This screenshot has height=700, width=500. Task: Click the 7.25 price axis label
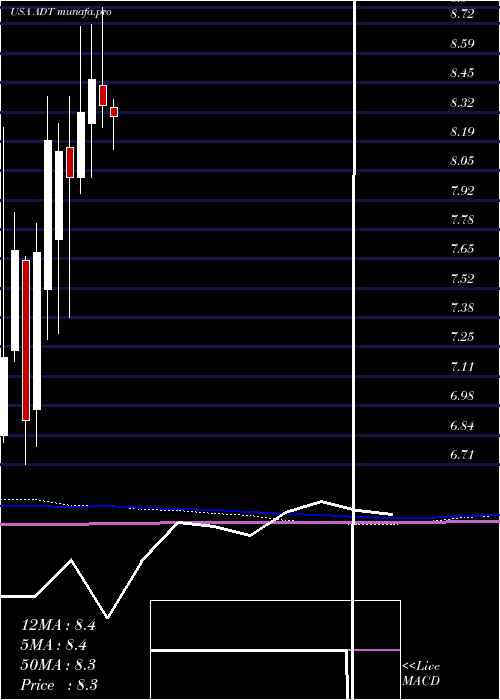coord(462,337)
